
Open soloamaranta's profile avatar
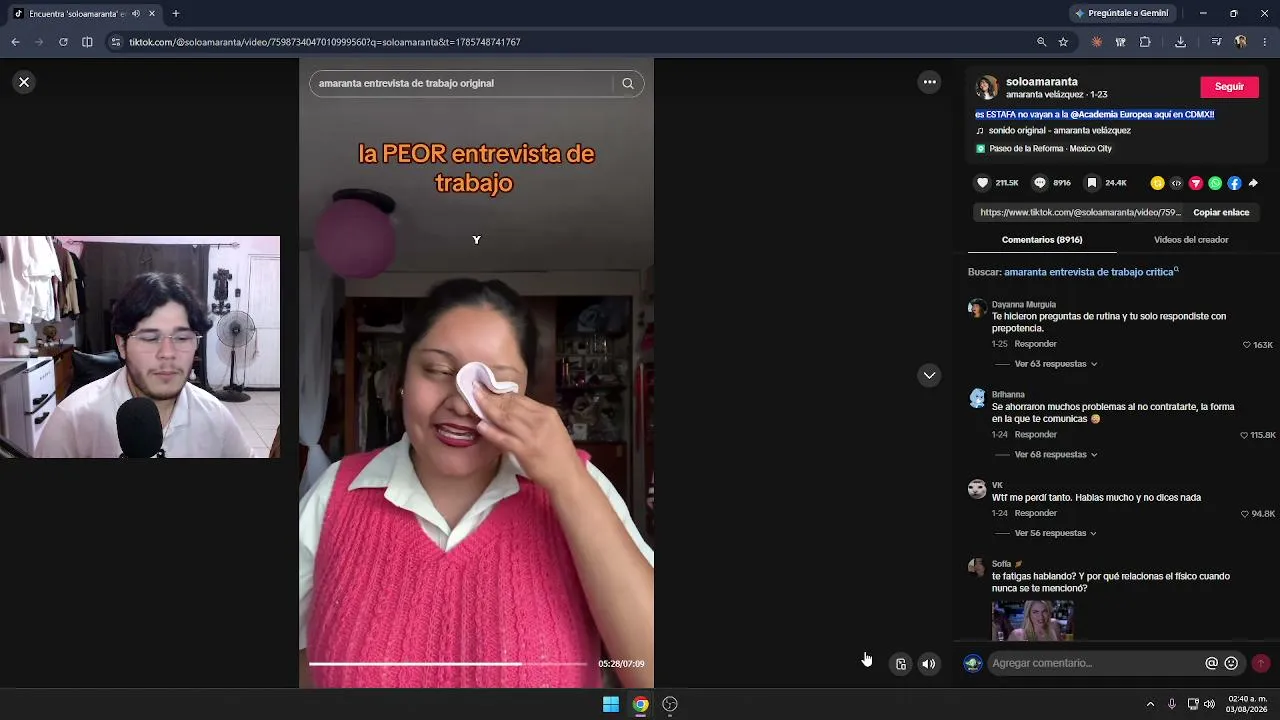[987, 87]
